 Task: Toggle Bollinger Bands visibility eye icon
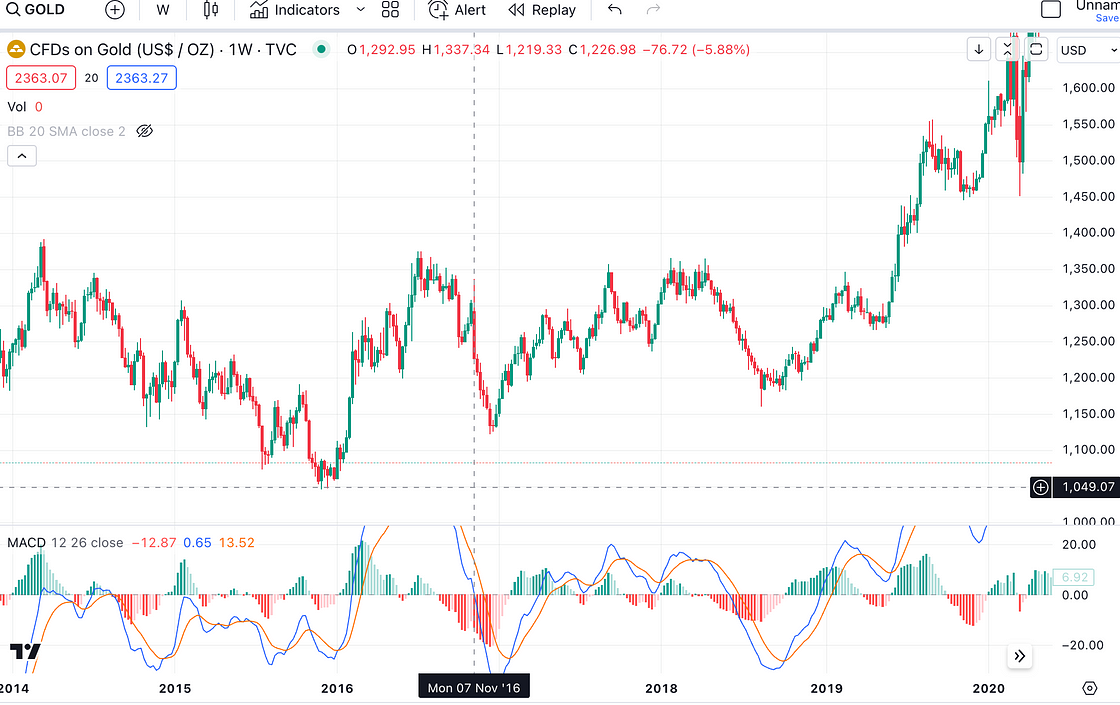click(144, 131)
